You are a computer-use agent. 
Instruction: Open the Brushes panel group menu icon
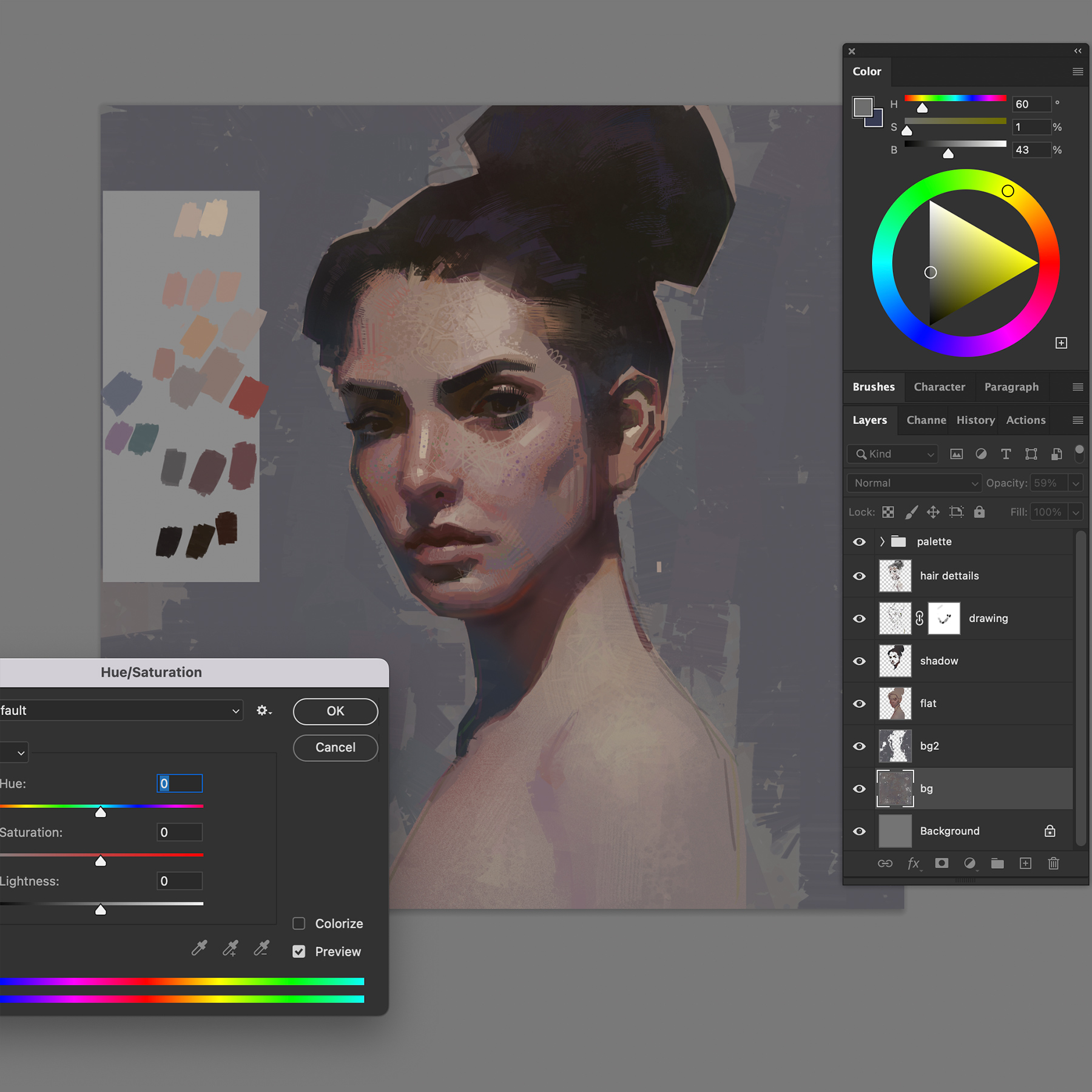click(1078, 387)
